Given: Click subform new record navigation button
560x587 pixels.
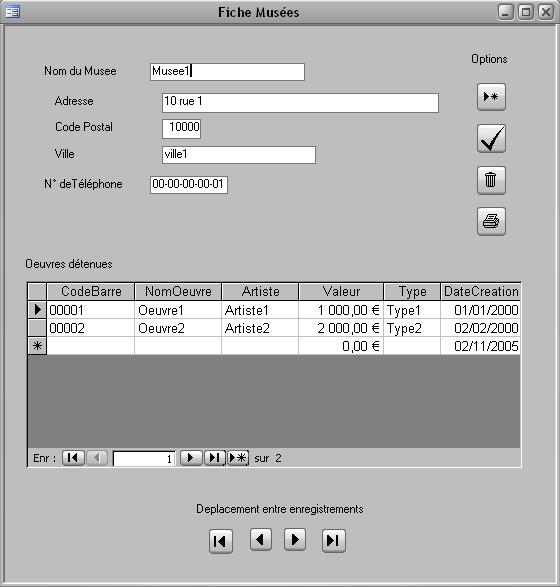Looking at the screenshot, I should pyautogui.click(x=238, y=458).
